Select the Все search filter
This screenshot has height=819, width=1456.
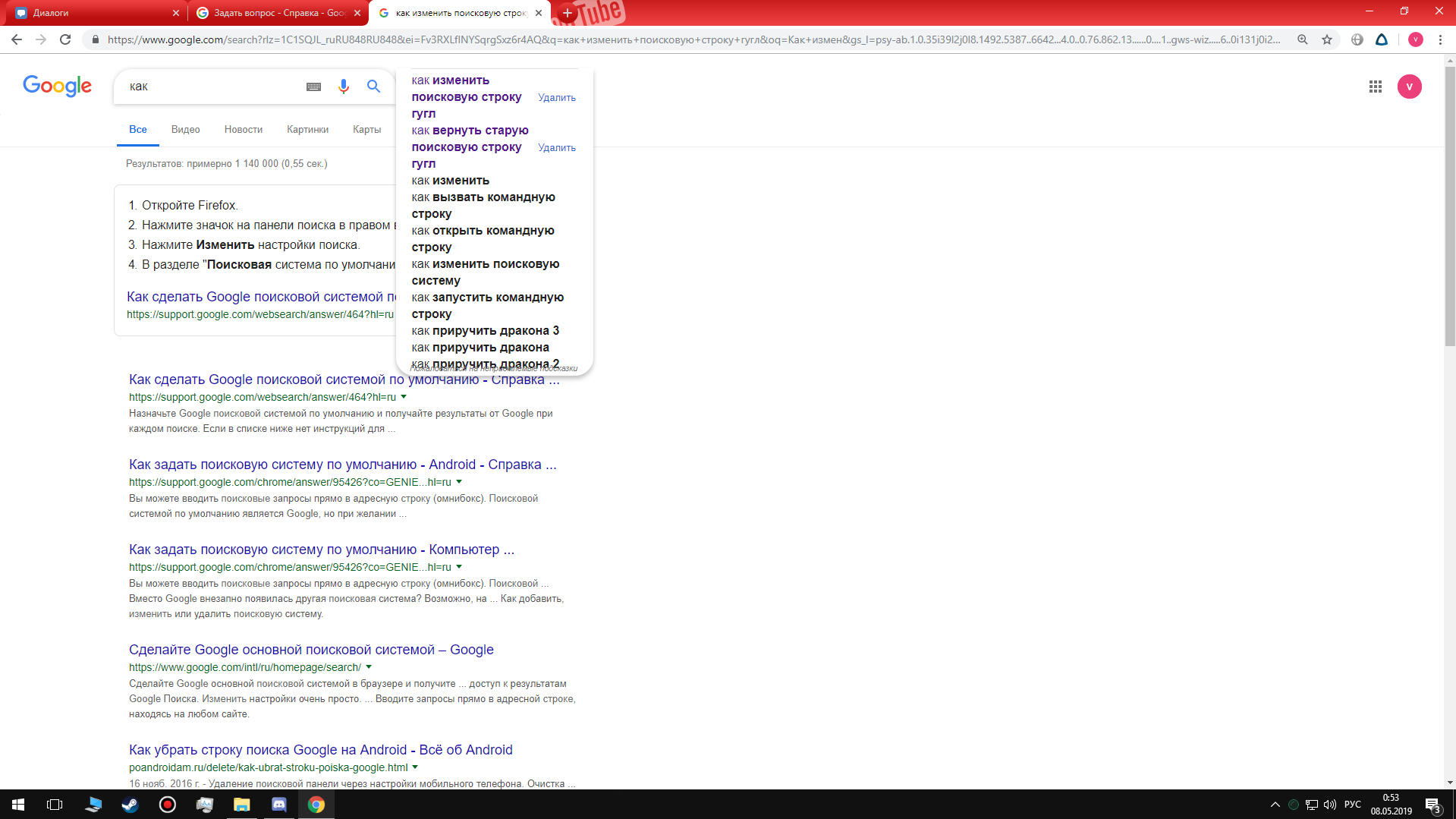pyautogui.click(x=138, y=130)
